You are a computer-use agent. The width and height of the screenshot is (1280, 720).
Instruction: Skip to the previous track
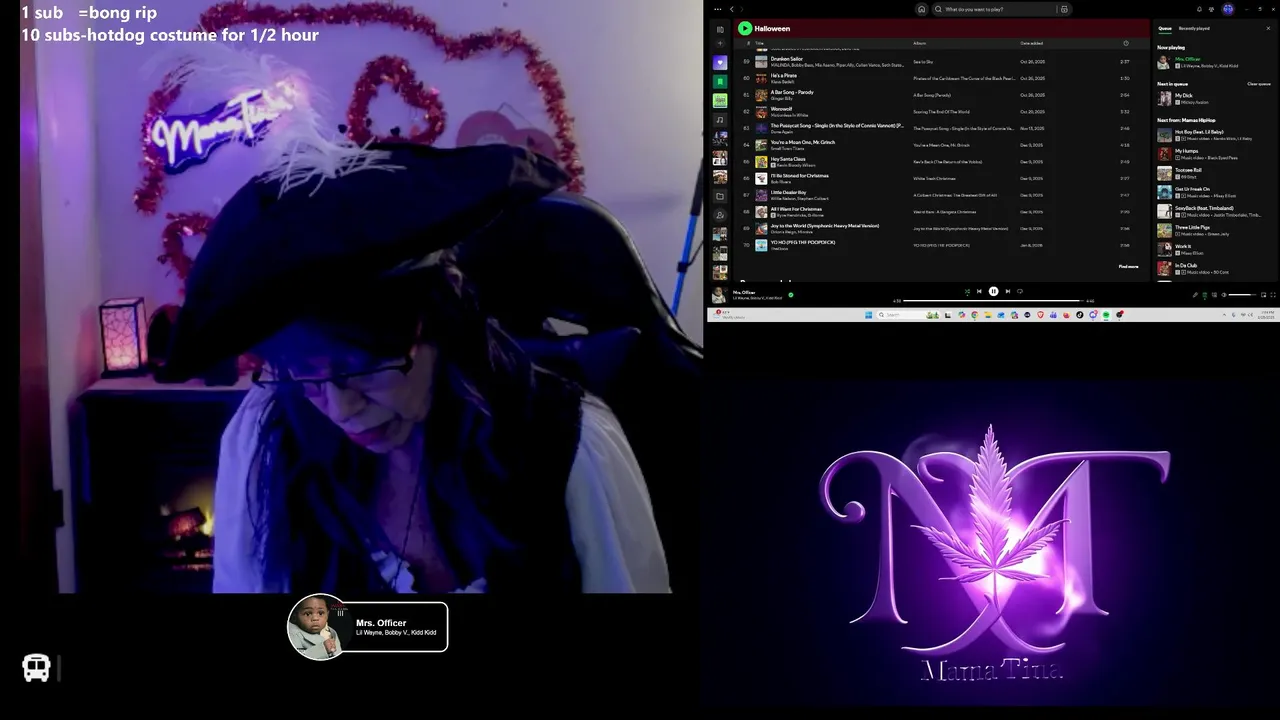tap(979, 291)
